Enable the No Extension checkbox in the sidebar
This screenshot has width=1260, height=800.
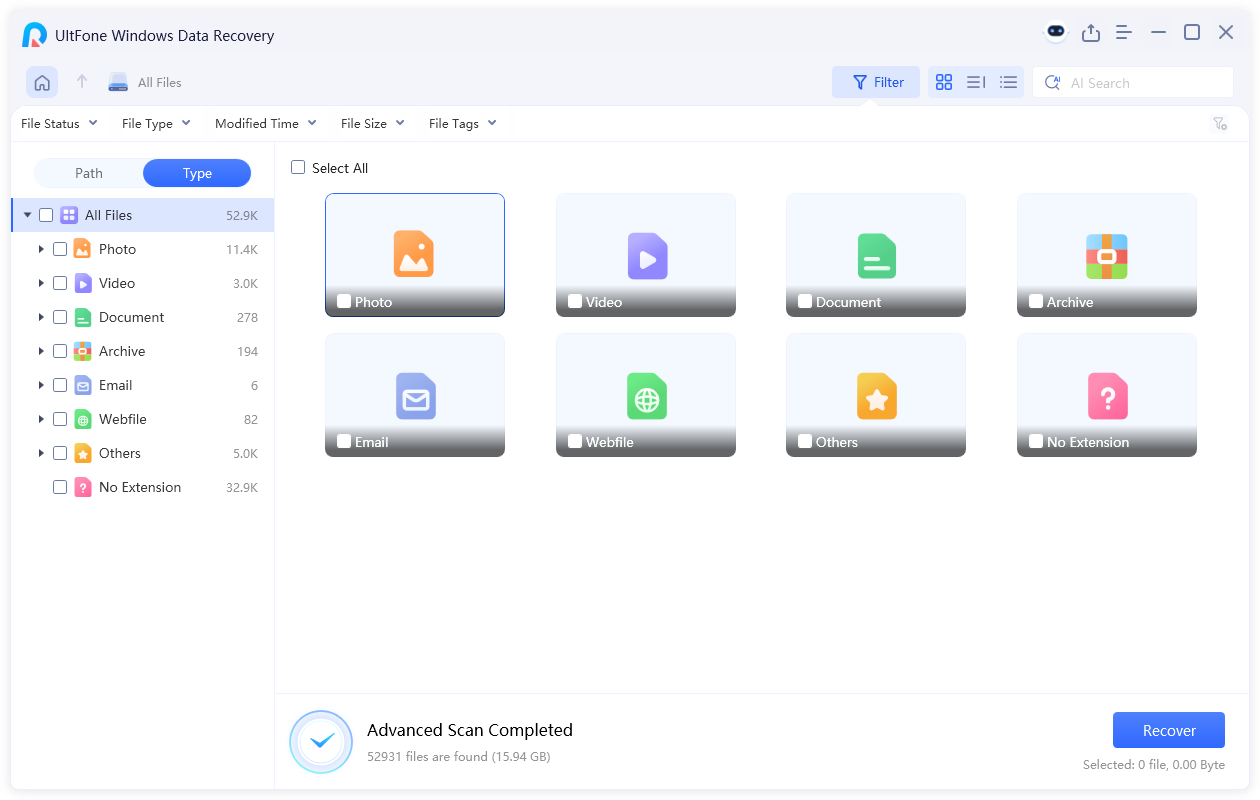(60, 487)
